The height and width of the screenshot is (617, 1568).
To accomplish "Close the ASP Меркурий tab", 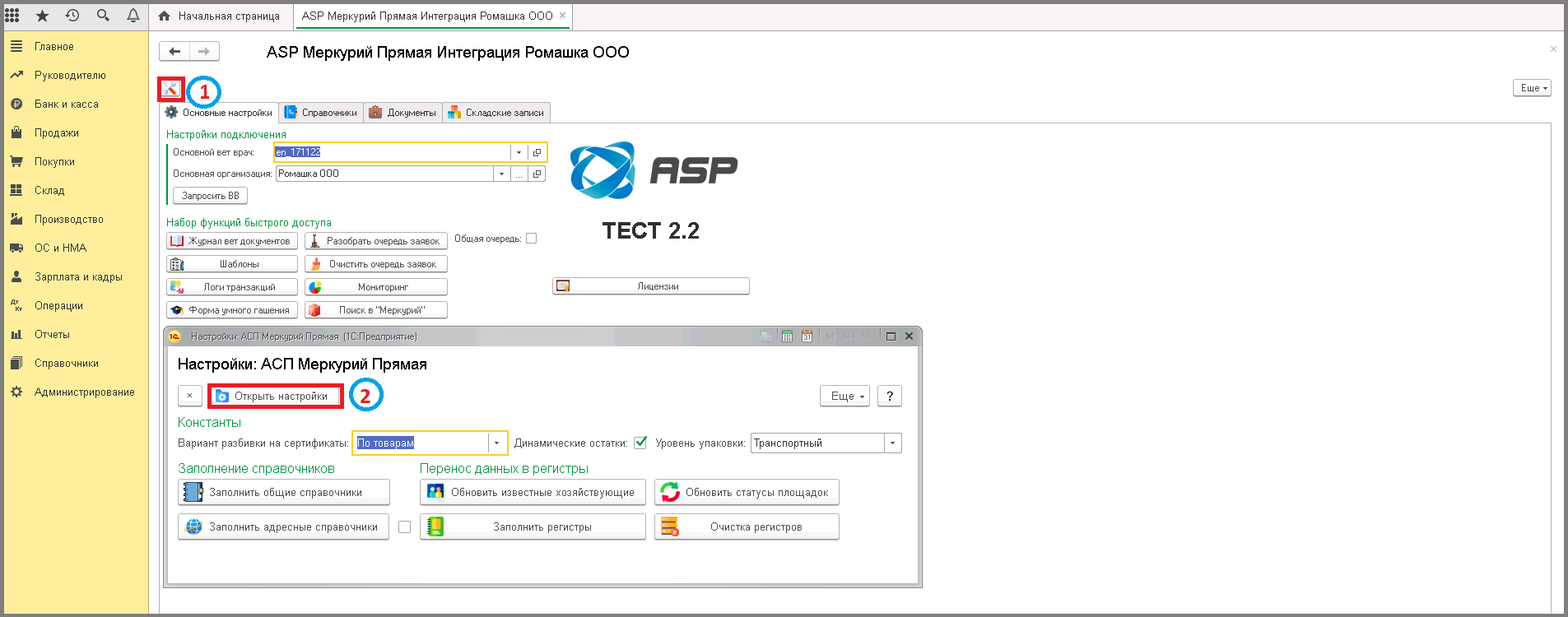I will [x=562, y=16].
